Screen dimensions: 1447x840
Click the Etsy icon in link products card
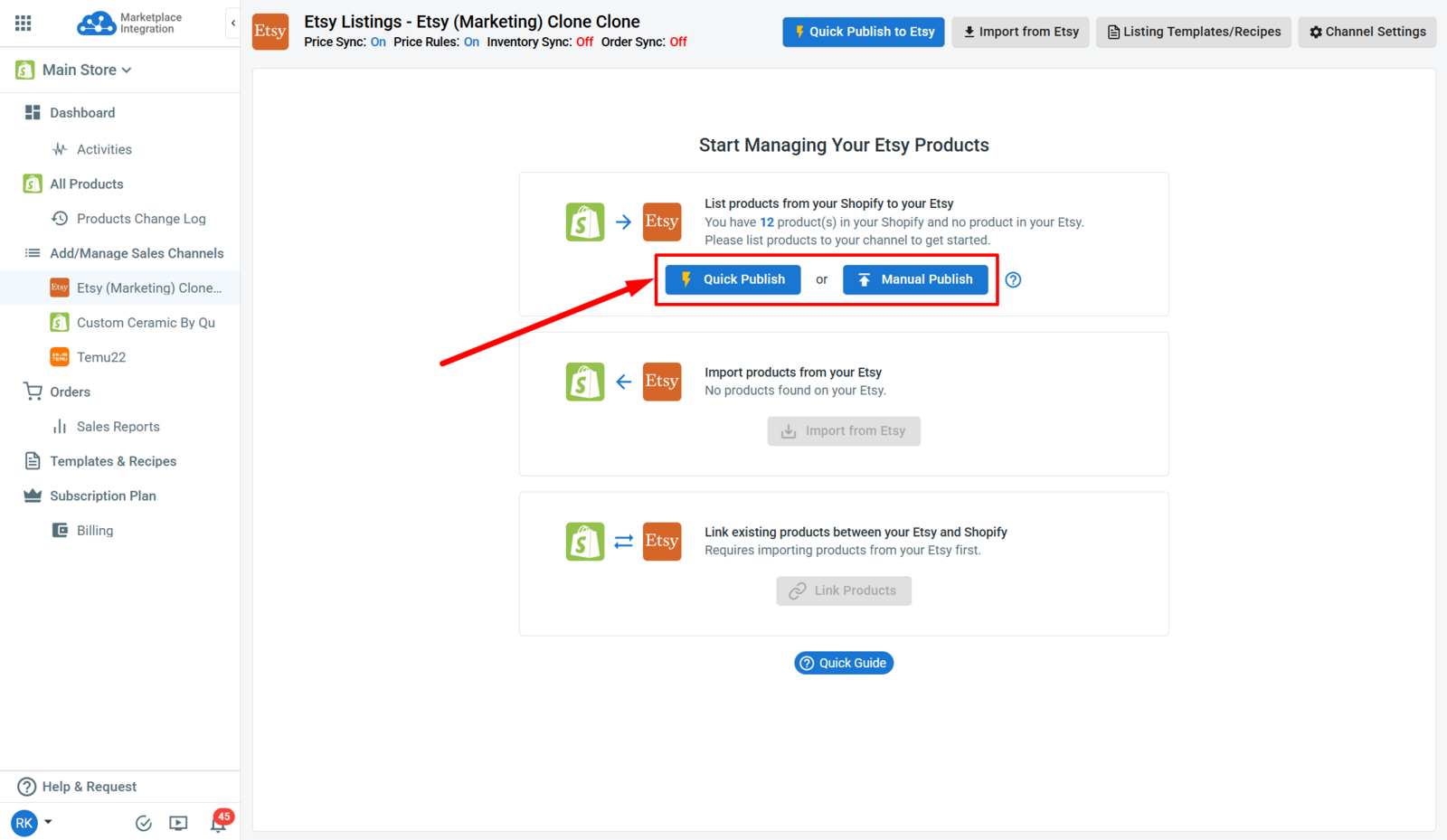[x=662, y=542]
